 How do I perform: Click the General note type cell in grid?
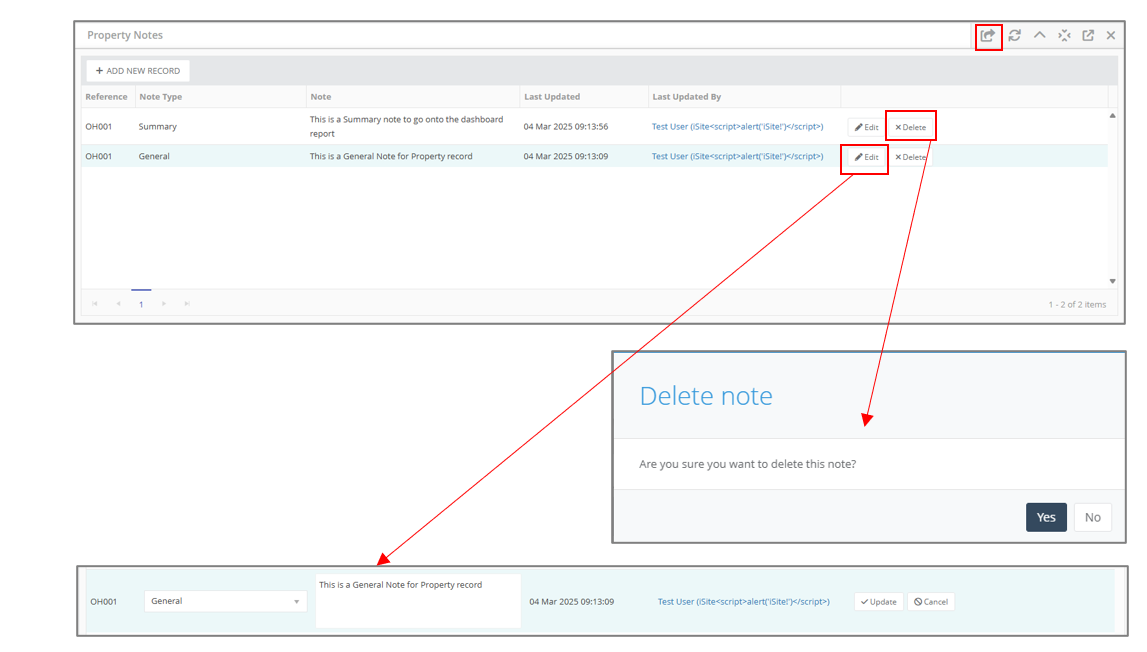click(154, 157)
